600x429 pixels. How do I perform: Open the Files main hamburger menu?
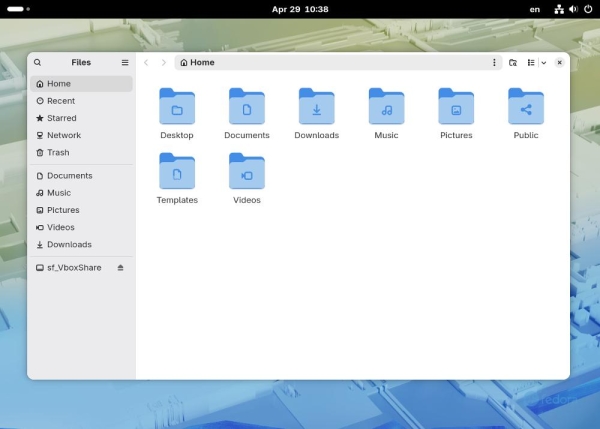pyautogui.click(x=125, y=62)
